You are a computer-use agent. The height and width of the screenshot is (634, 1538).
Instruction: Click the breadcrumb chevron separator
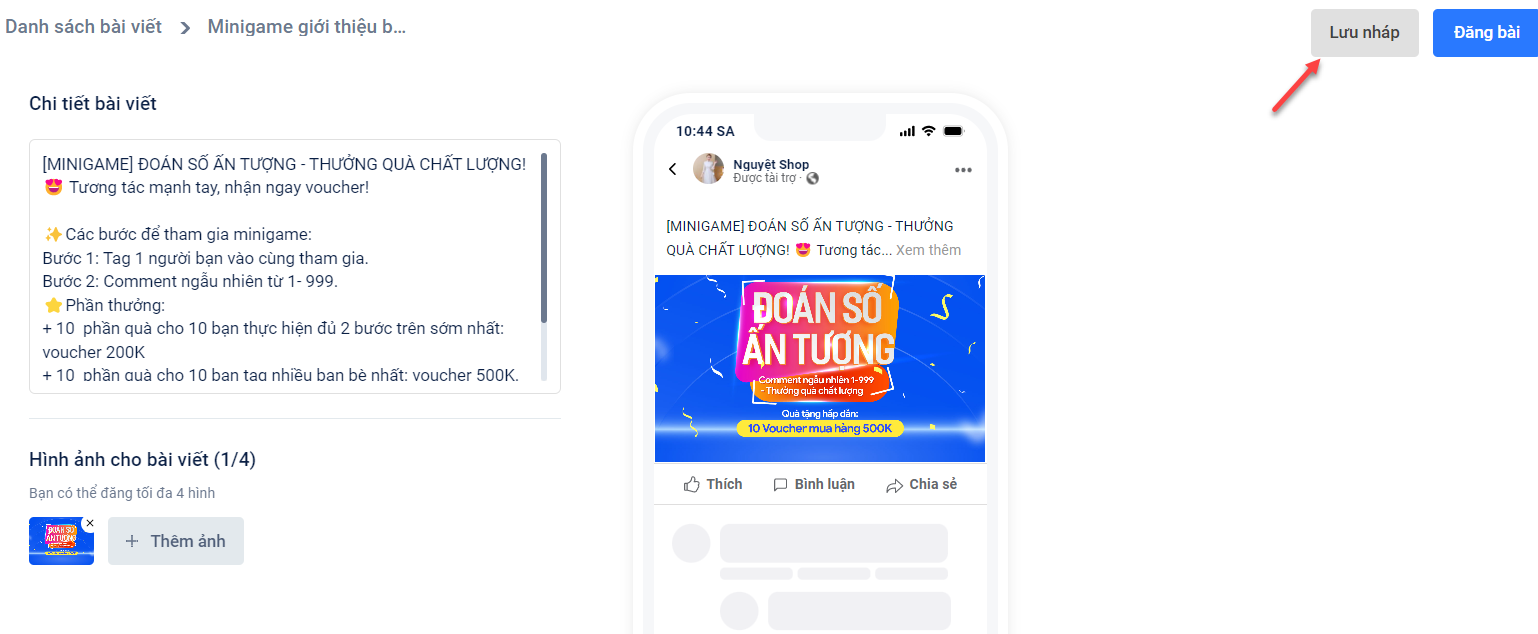185,28
